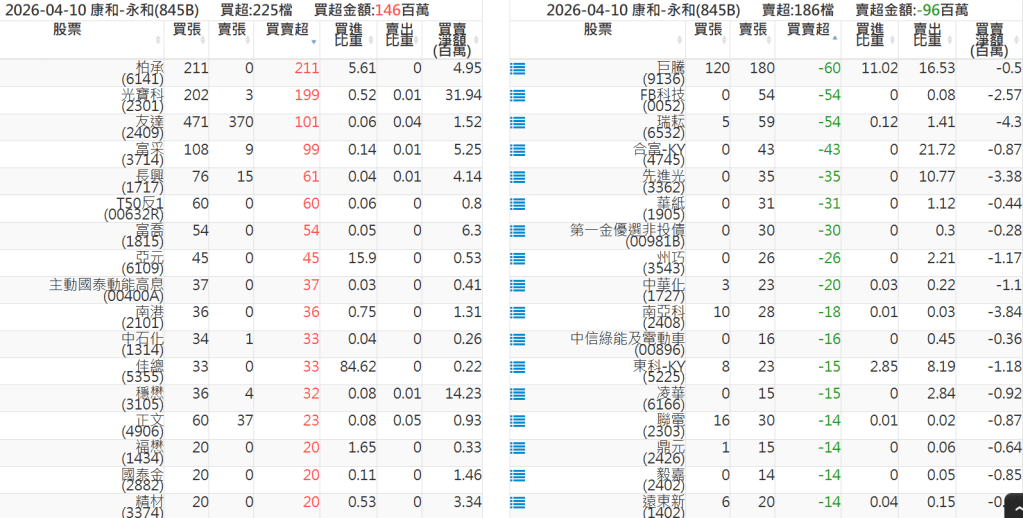Click the list icon beside 遠東新 (1402)
This screenshot has height=518, width=1023.
tap(517, 502)
